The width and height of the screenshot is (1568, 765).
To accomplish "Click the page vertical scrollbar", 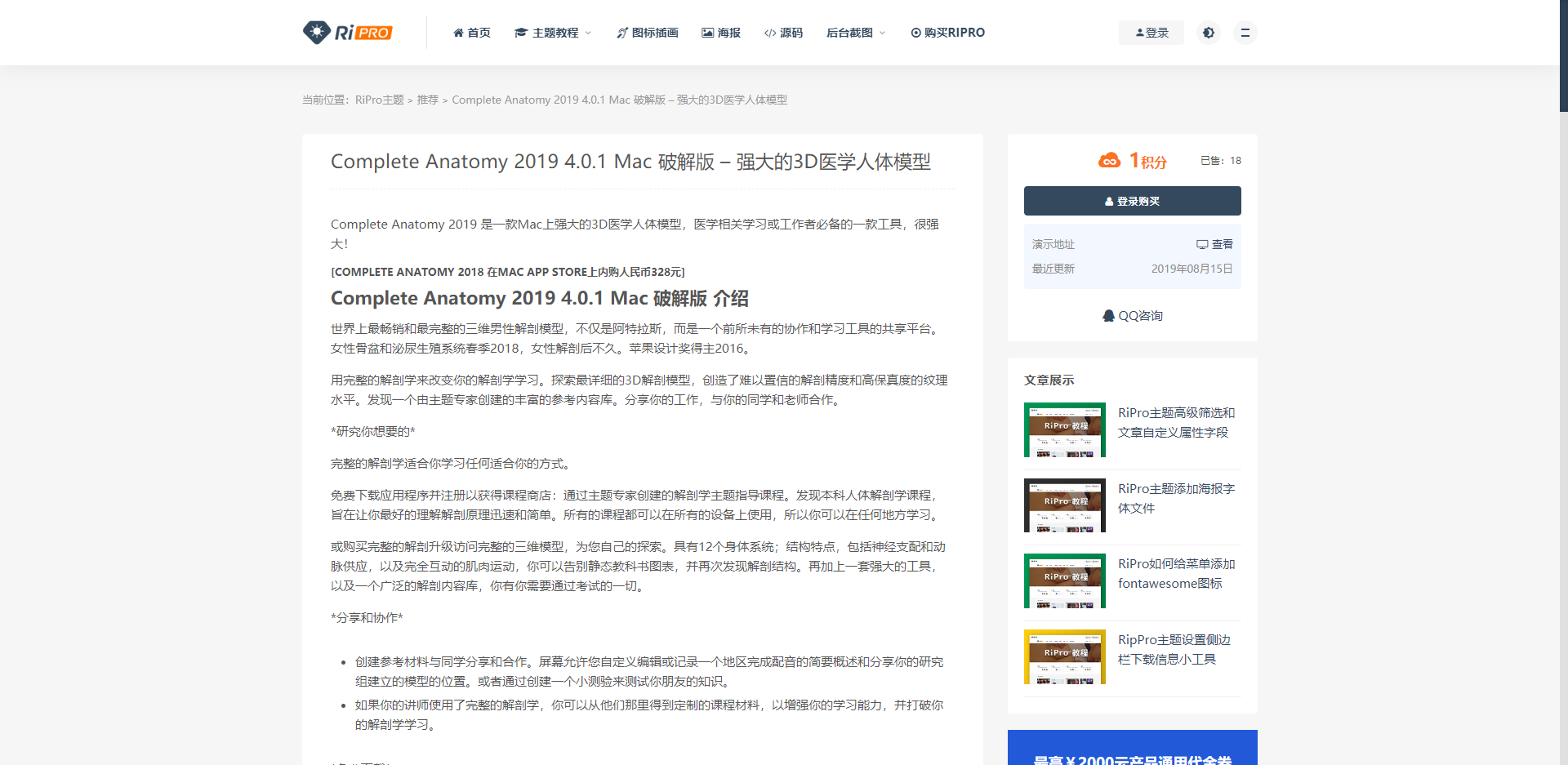I will coord(1563,57).
